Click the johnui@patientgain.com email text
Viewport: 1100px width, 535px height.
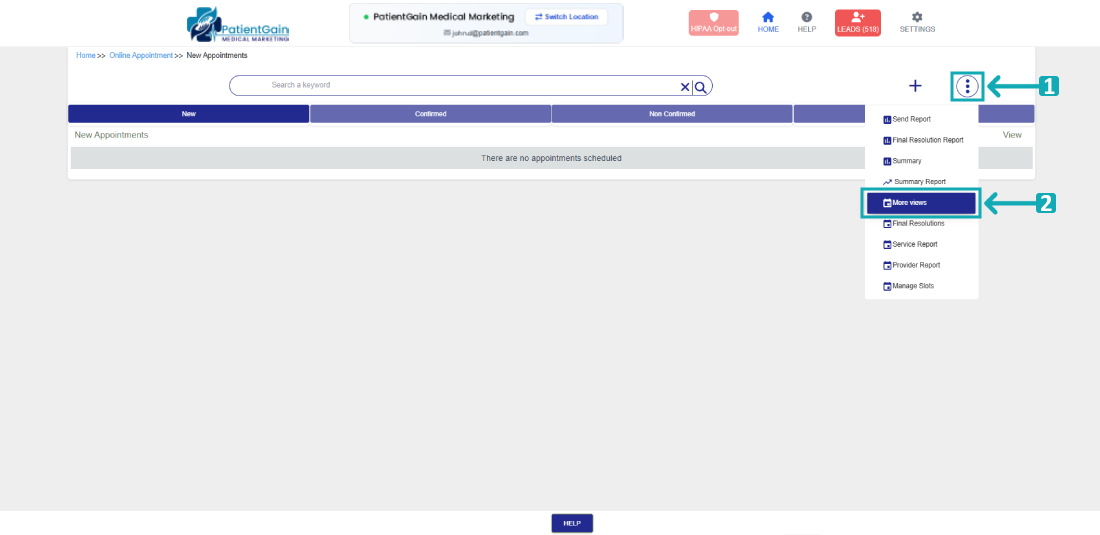(x=490, y=33)
